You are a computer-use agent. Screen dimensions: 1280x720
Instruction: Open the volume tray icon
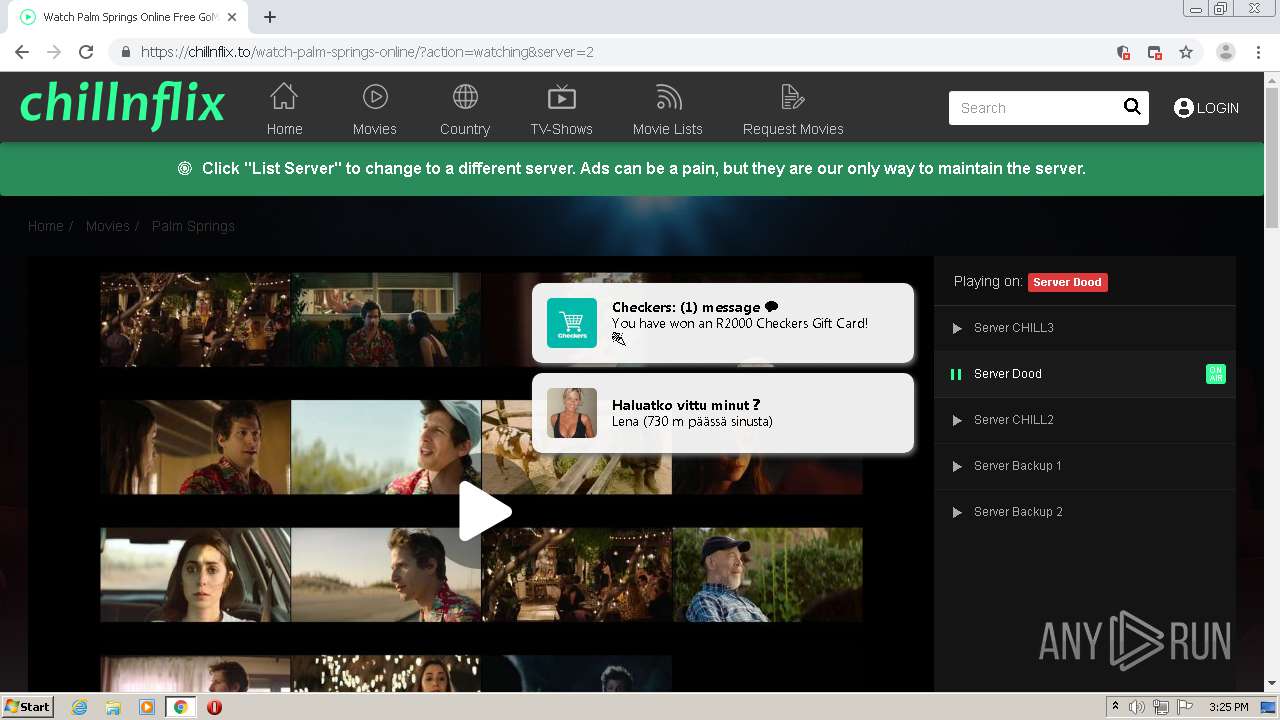[x=1137, y=707]
